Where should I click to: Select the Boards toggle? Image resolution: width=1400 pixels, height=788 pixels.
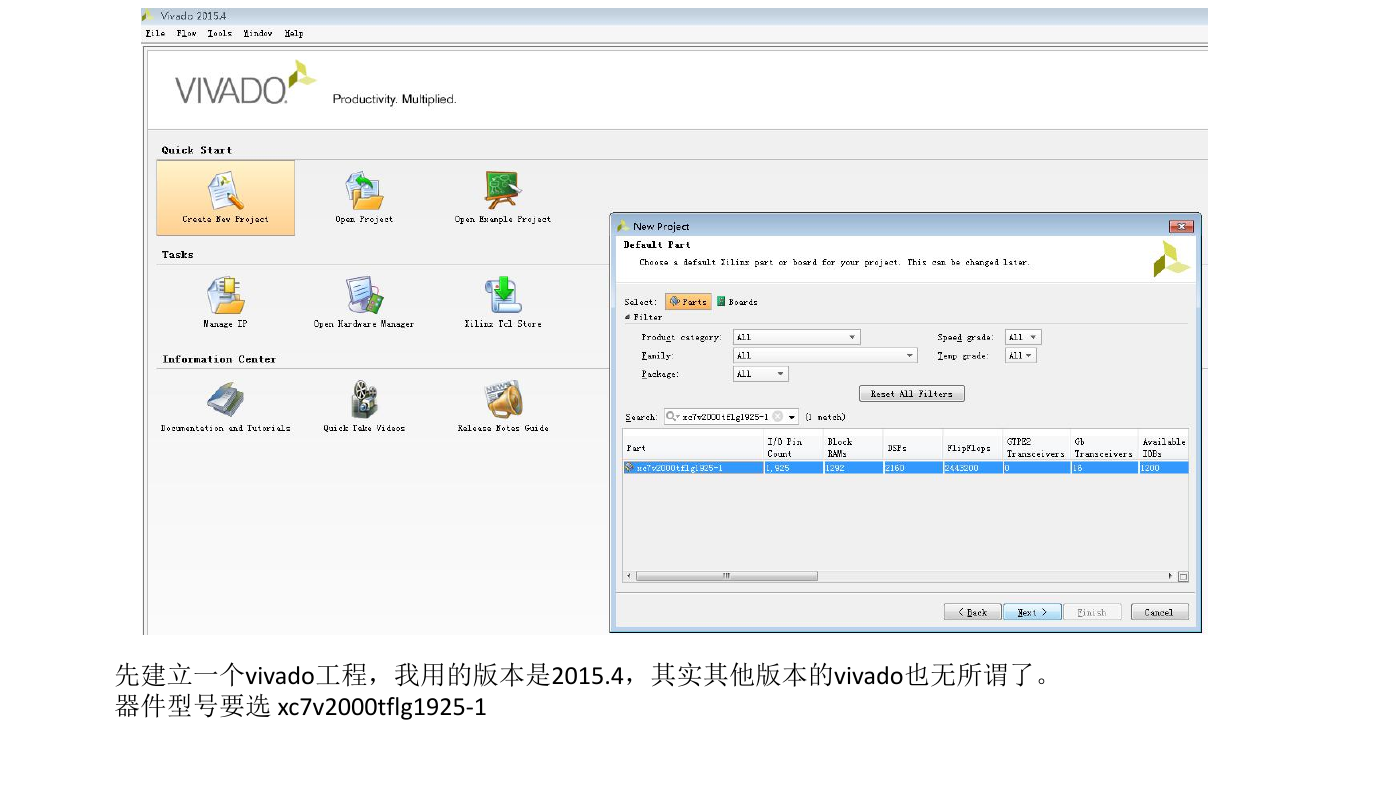(738, 302)
